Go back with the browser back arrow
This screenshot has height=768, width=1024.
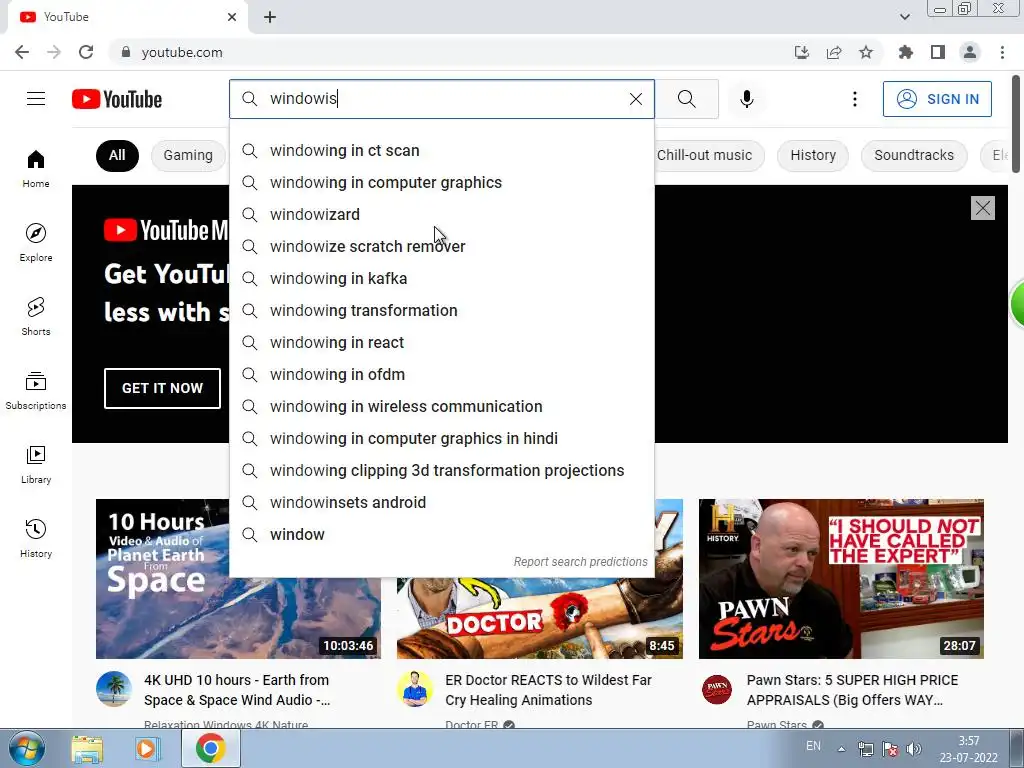[x=22, y=52]
